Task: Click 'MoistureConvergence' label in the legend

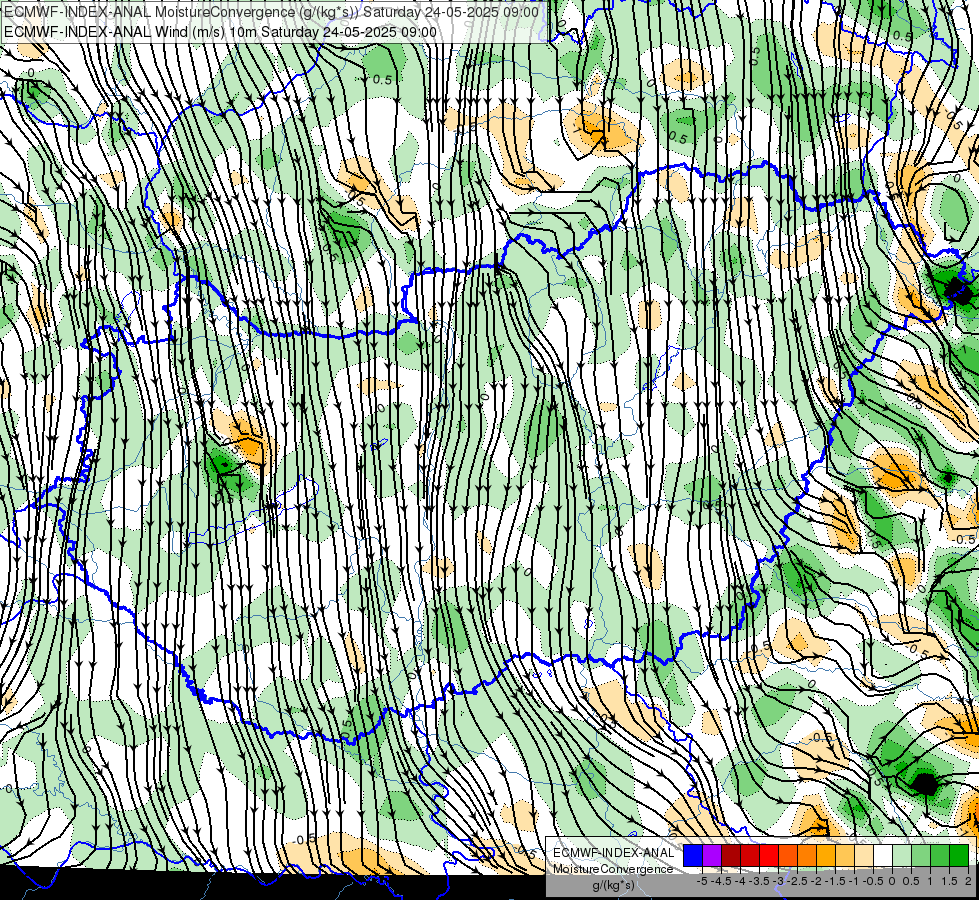Action: [x=613, y=869]
